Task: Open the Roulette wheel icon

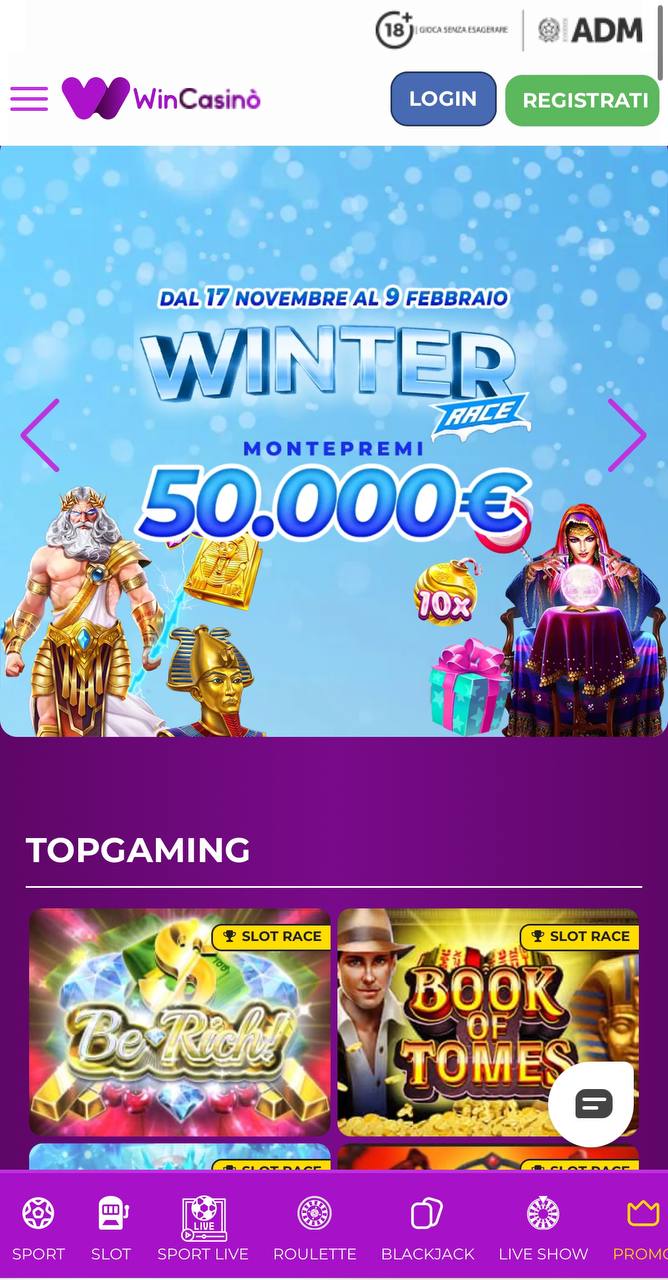Action: pyautogui.click(x=314, y=1214)
